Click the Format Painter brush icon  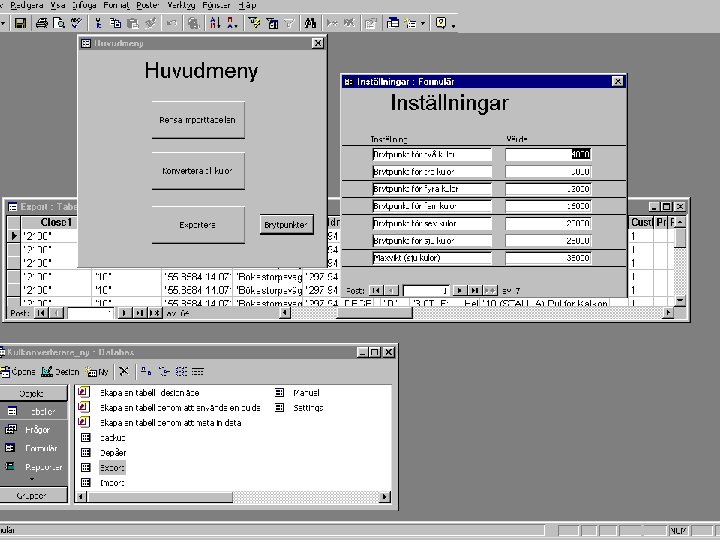tap(151, 23)
